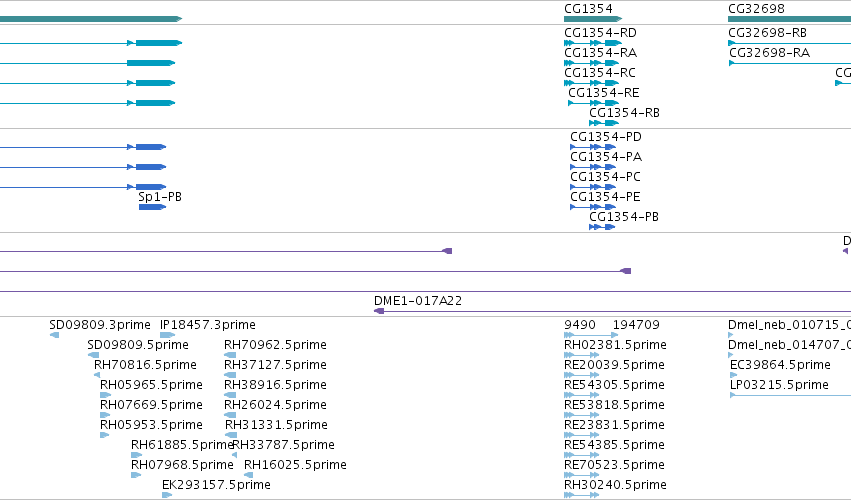
Task: Click the CG1354-RB transcript label
Action: click(x=625, y=113)
